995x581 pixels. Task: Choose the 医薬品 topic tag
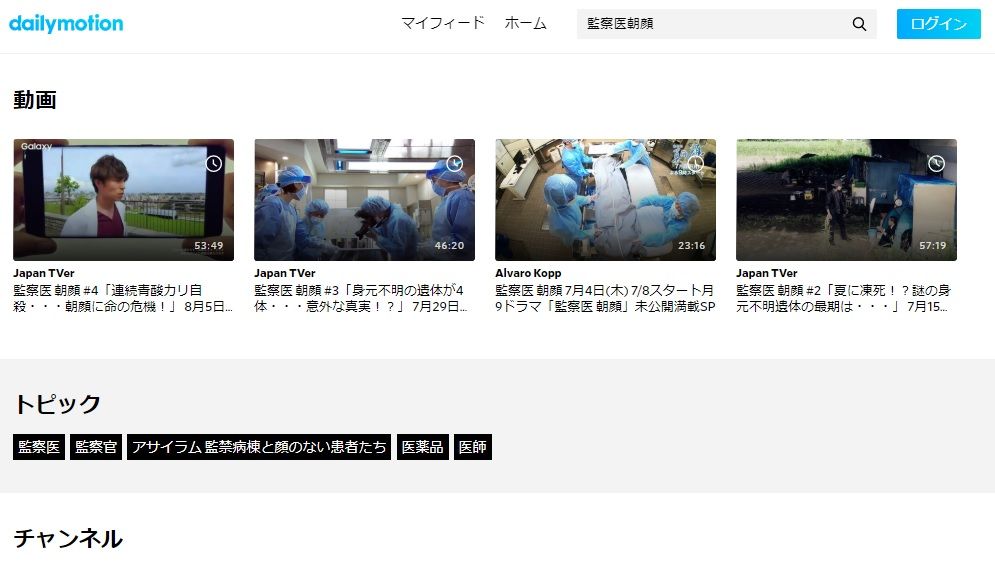(422, 447)
